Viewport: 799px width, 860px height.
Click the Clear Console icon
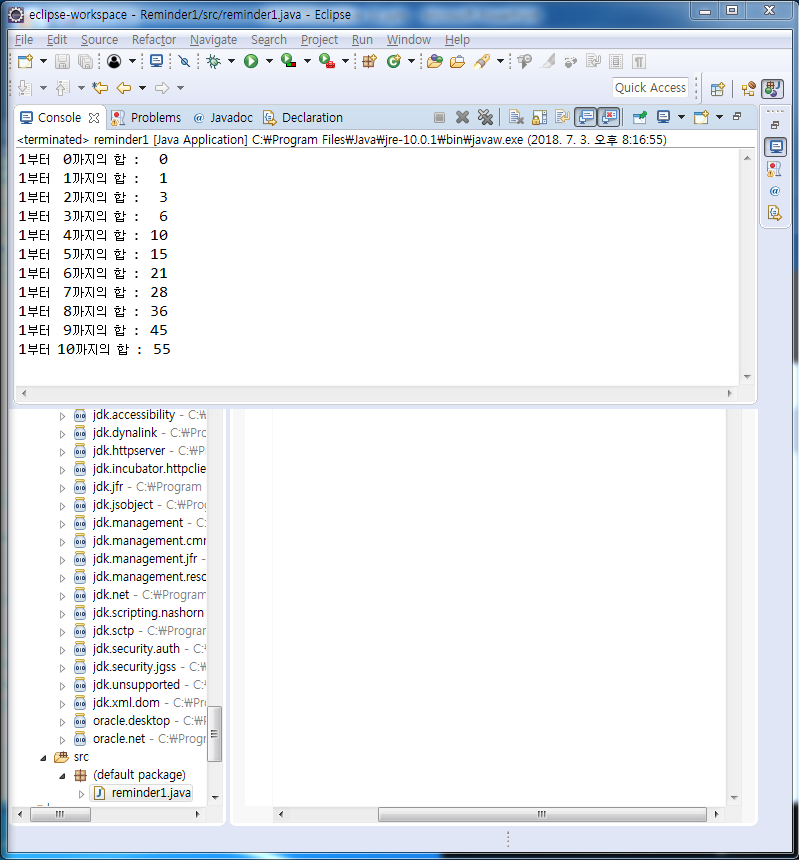(x=516, y=117)
